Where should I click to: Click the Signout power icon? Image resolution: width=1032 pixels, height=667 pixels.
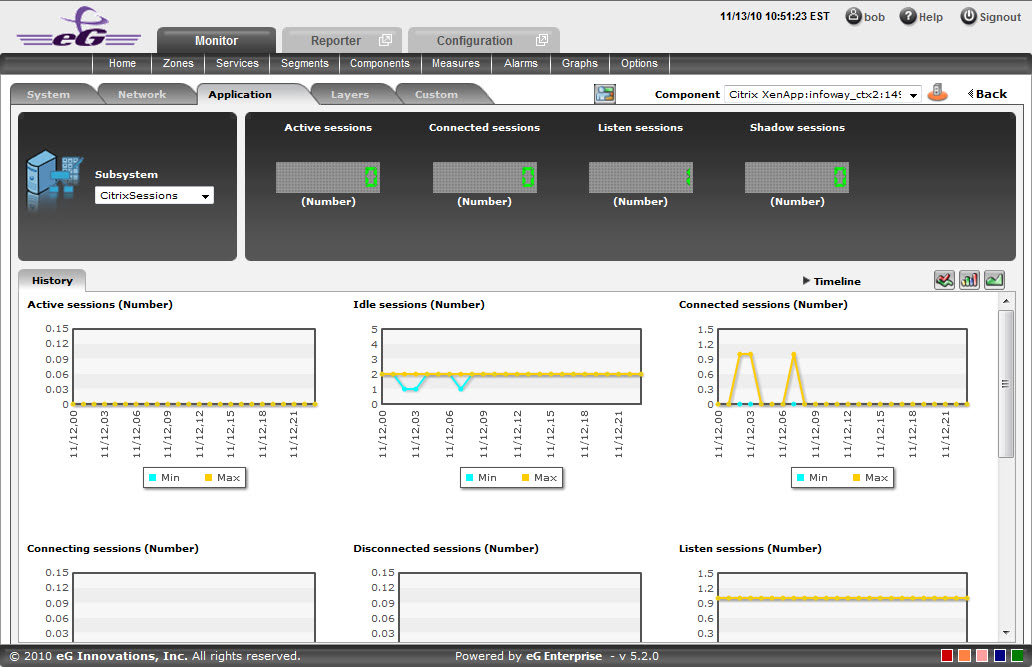point(968,16)
